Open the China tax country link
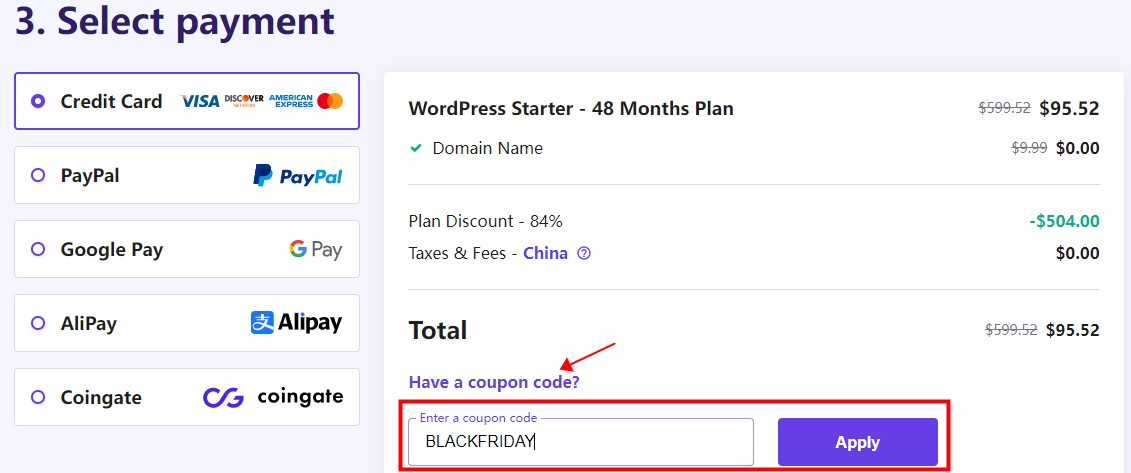Image resolution: width=1131 pixels, height=473 pixels. [545, 254]
